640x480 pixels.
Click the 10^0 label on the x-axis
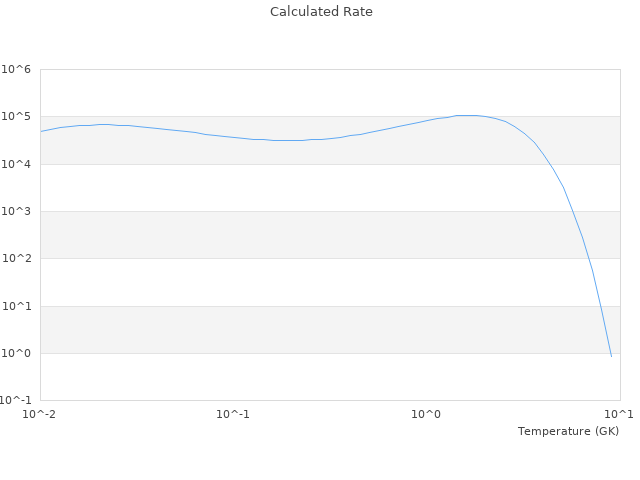(427, 414)
